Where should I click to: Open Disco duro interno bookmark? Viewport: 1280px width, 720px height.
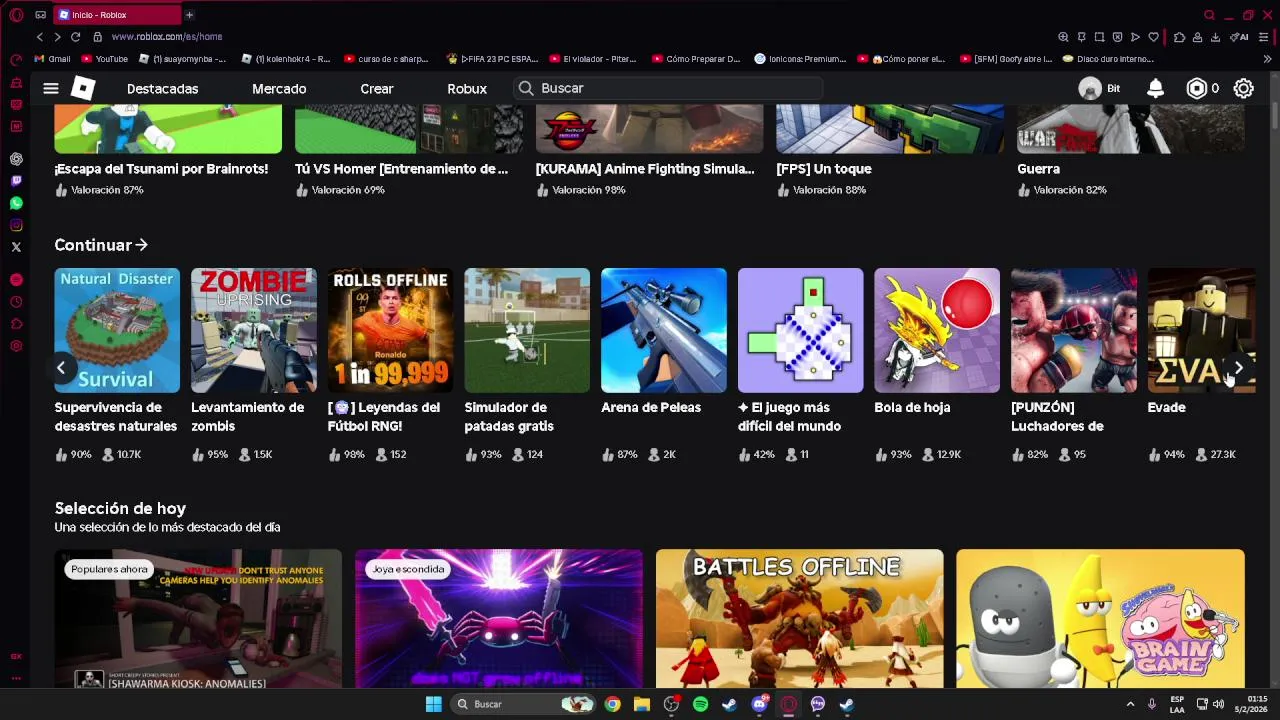[x=1108, y=59]
